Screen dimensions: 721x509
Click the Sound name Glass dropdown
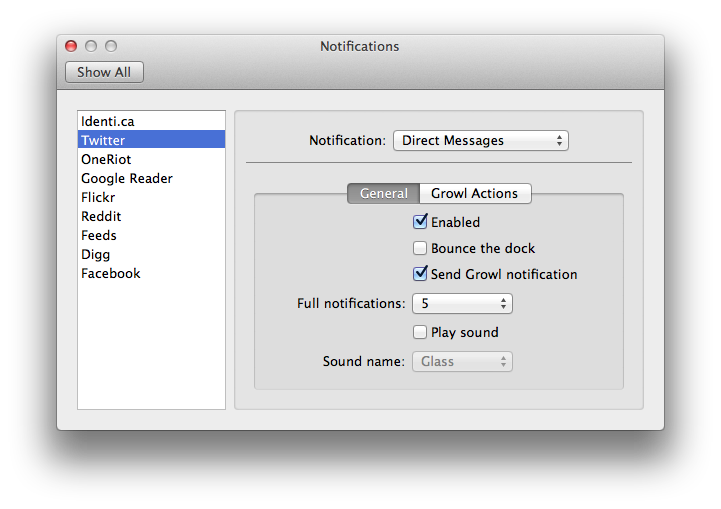point(462,361)
